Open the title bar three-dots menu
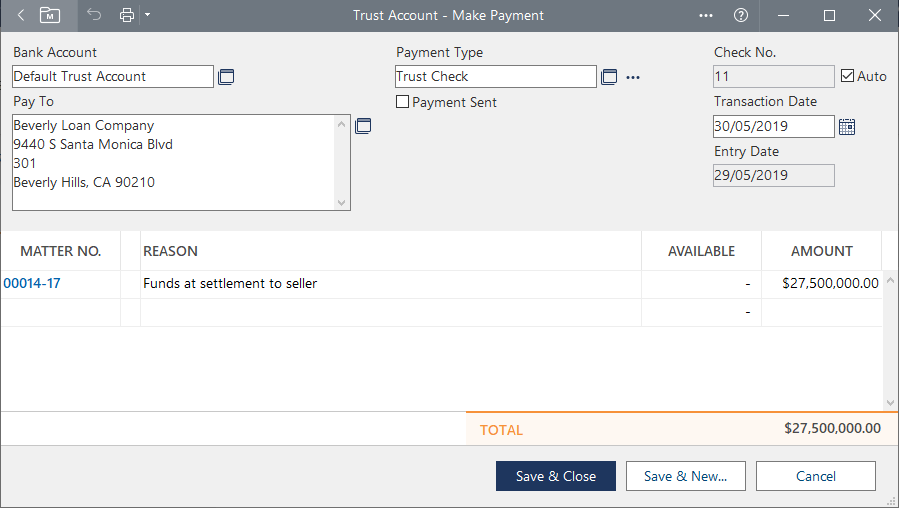This screenshot has width=899, height=508. click(706, 15)
